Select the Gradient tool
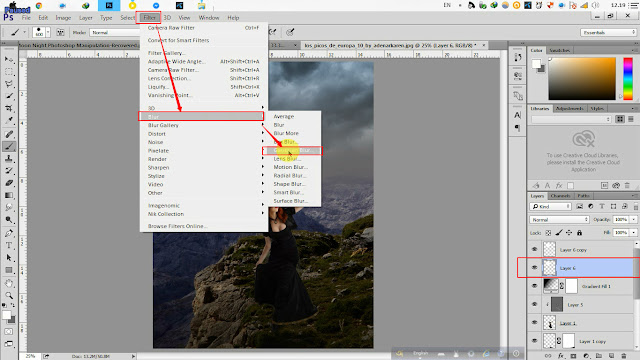Viewport: 640px width, 360px height. pyautogui.click(x=9, y=196)
